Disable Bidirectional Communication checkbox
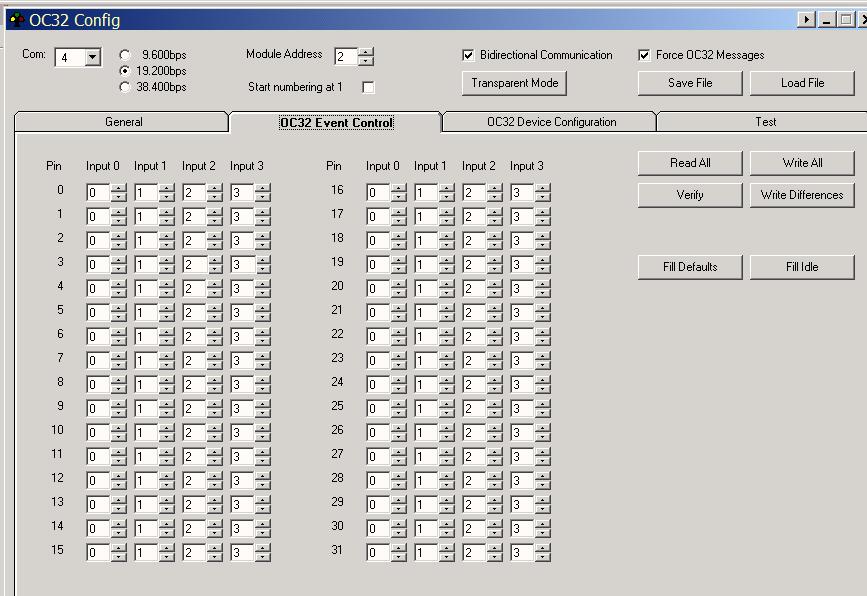The image size is (867, 596). [468, 55]
